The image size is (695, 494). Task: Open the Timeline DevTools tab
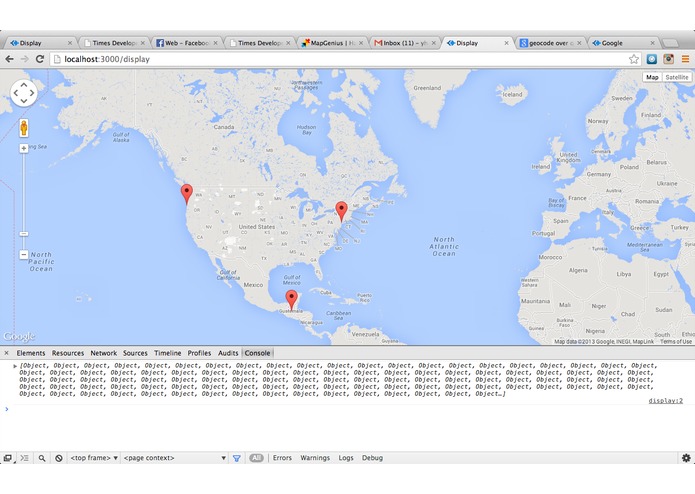(168, 353)
